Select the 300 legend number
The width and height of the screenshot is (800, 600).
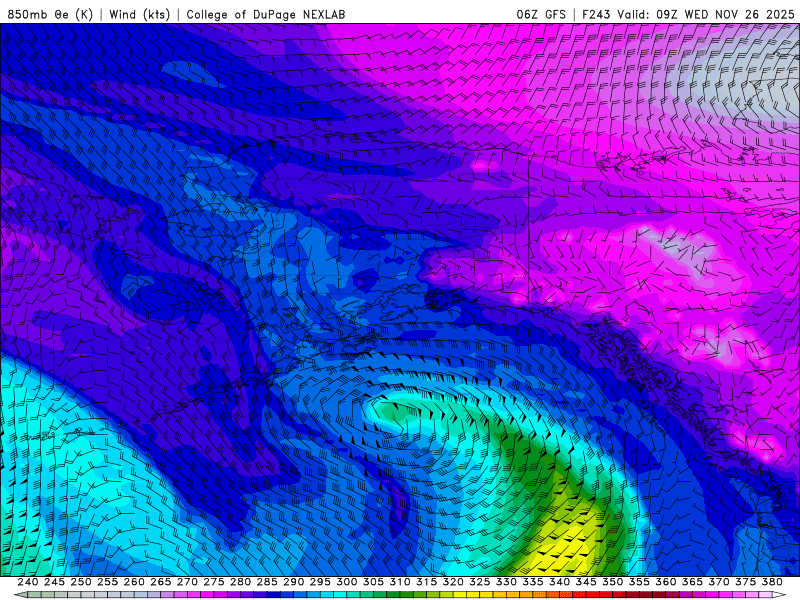[346, 582]
